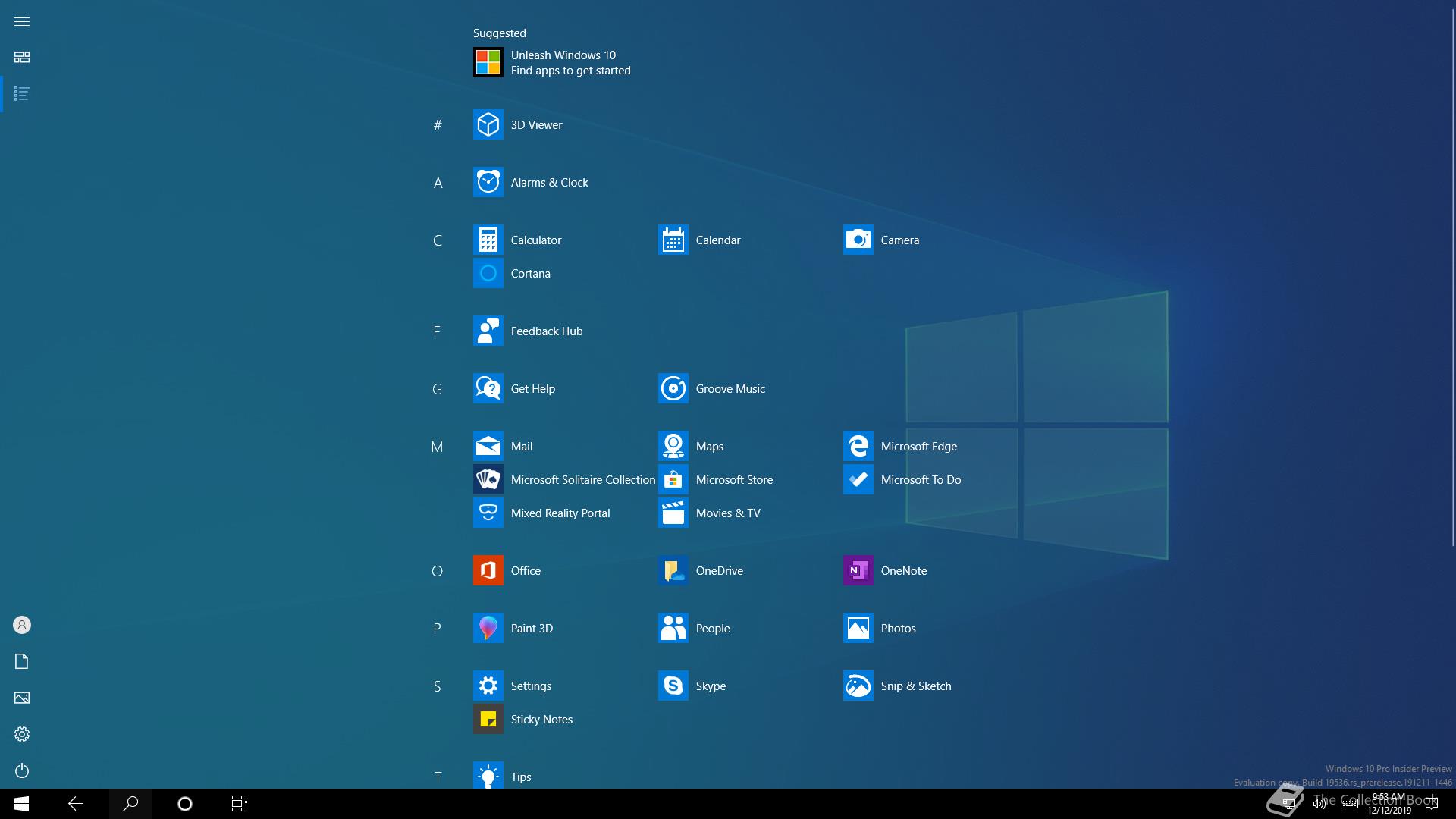Click the letter M section header
Screen dimensions: 1456x819
coord(438,447)
